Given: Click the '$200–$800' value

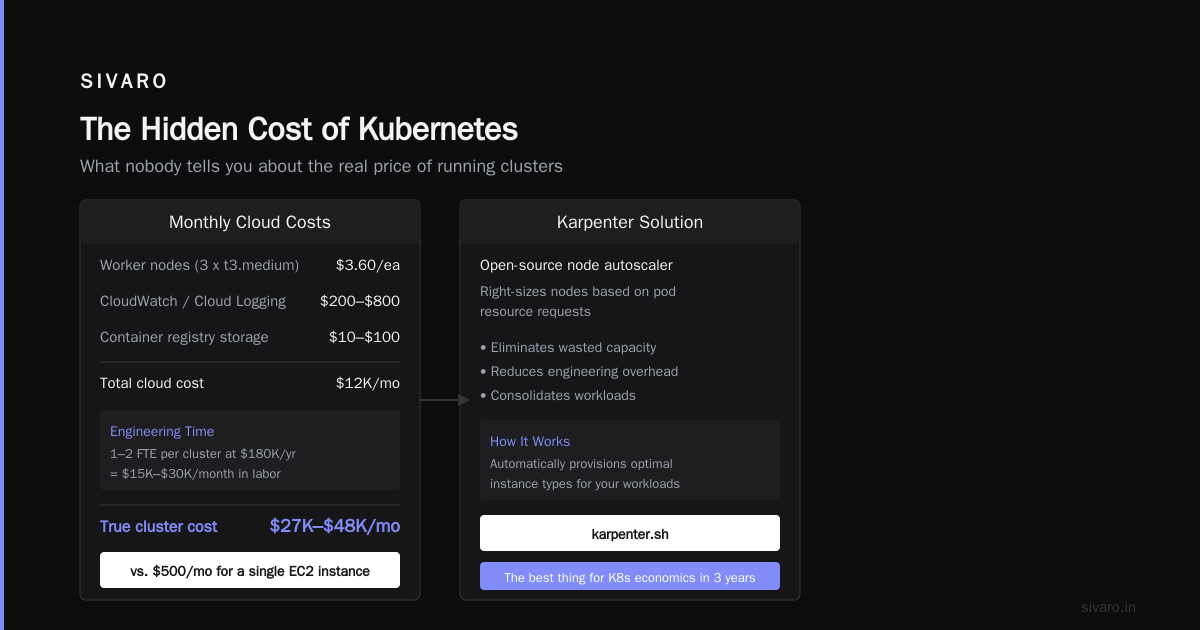Looking at the screenshot, I should [x=360, y=301].
